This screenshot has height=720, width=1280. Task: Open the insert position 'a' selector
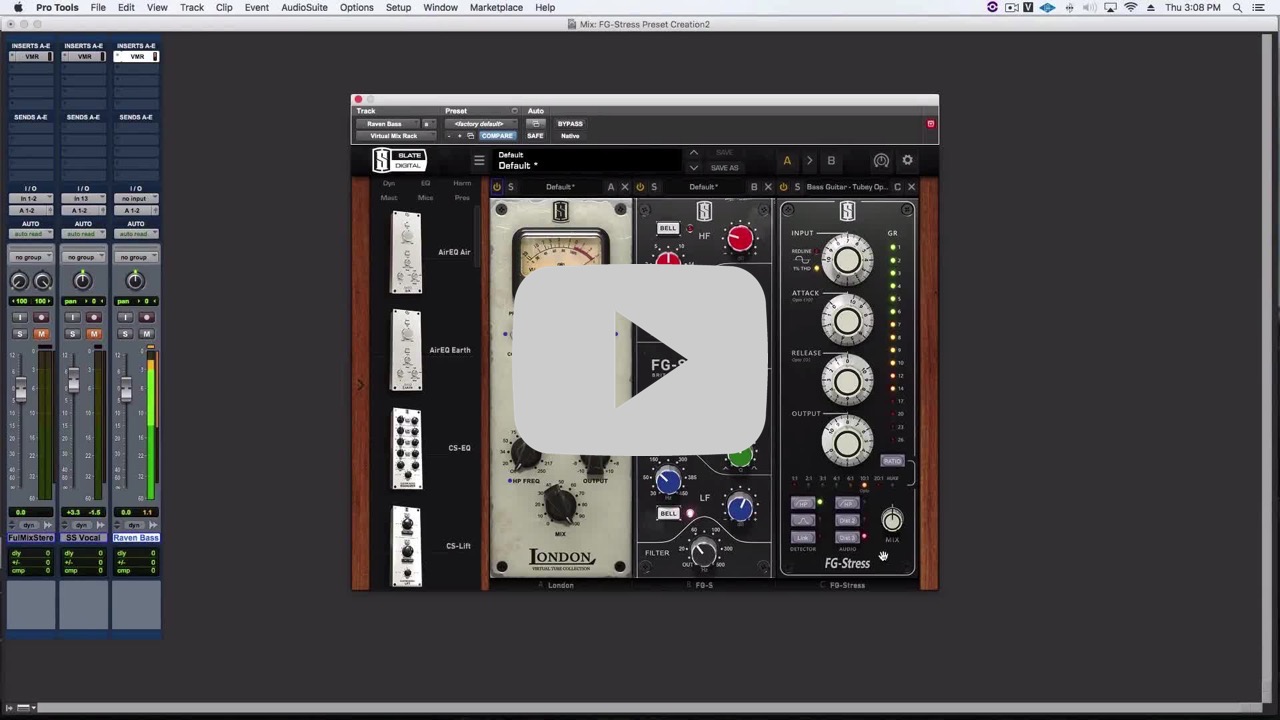click(427, 124)
